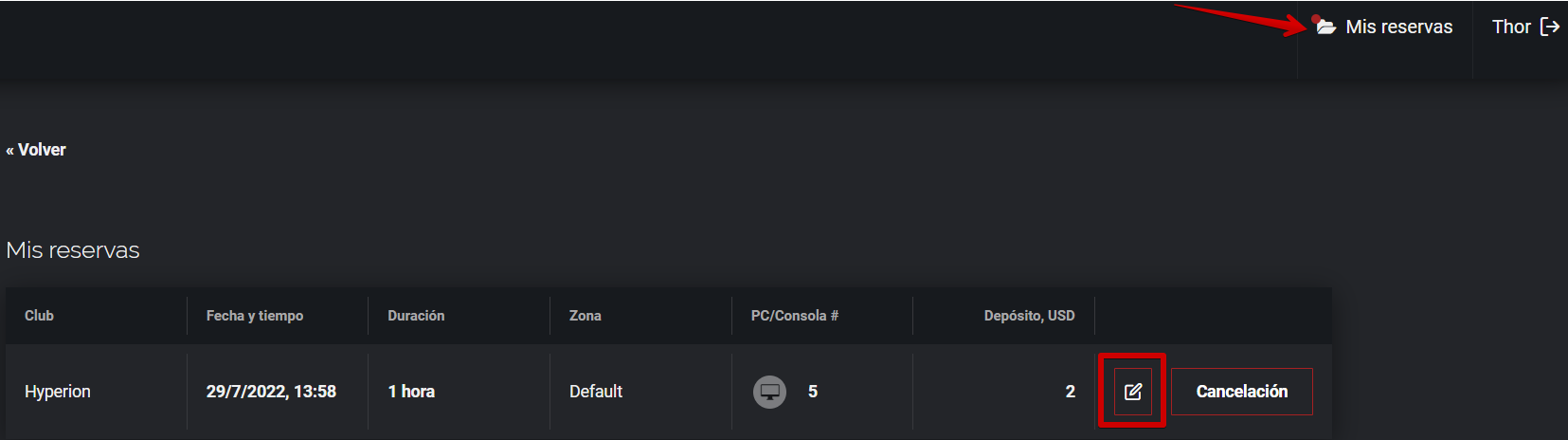
Task: Click the Default zone cell
Action: (596, 392)
